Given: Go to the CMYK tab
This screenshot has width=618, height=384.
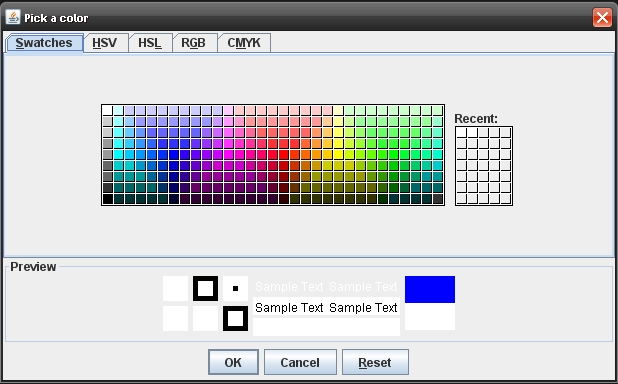Looking at the screenshot, I should (x=244, y=43).
